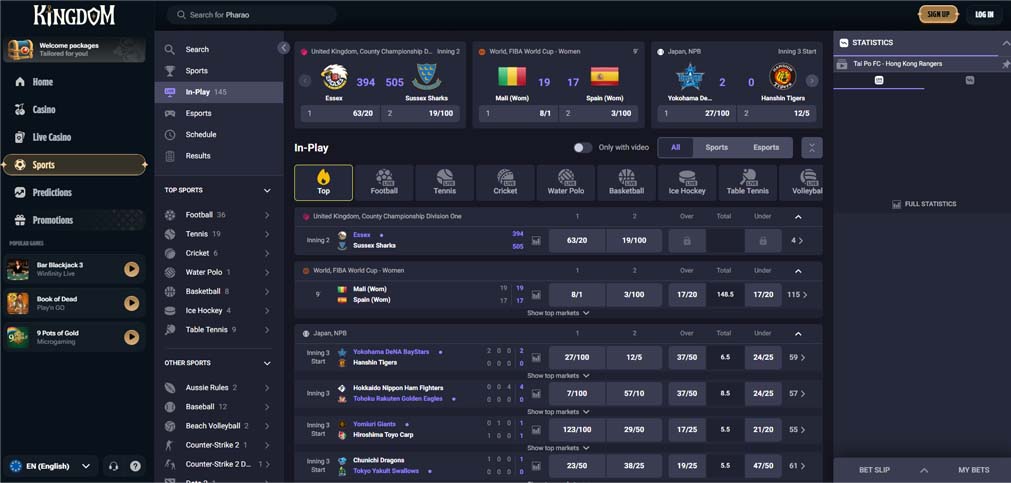Screen dimensions: 1011x483
Task: Open the Results menu item
Action: pos(219,156)
